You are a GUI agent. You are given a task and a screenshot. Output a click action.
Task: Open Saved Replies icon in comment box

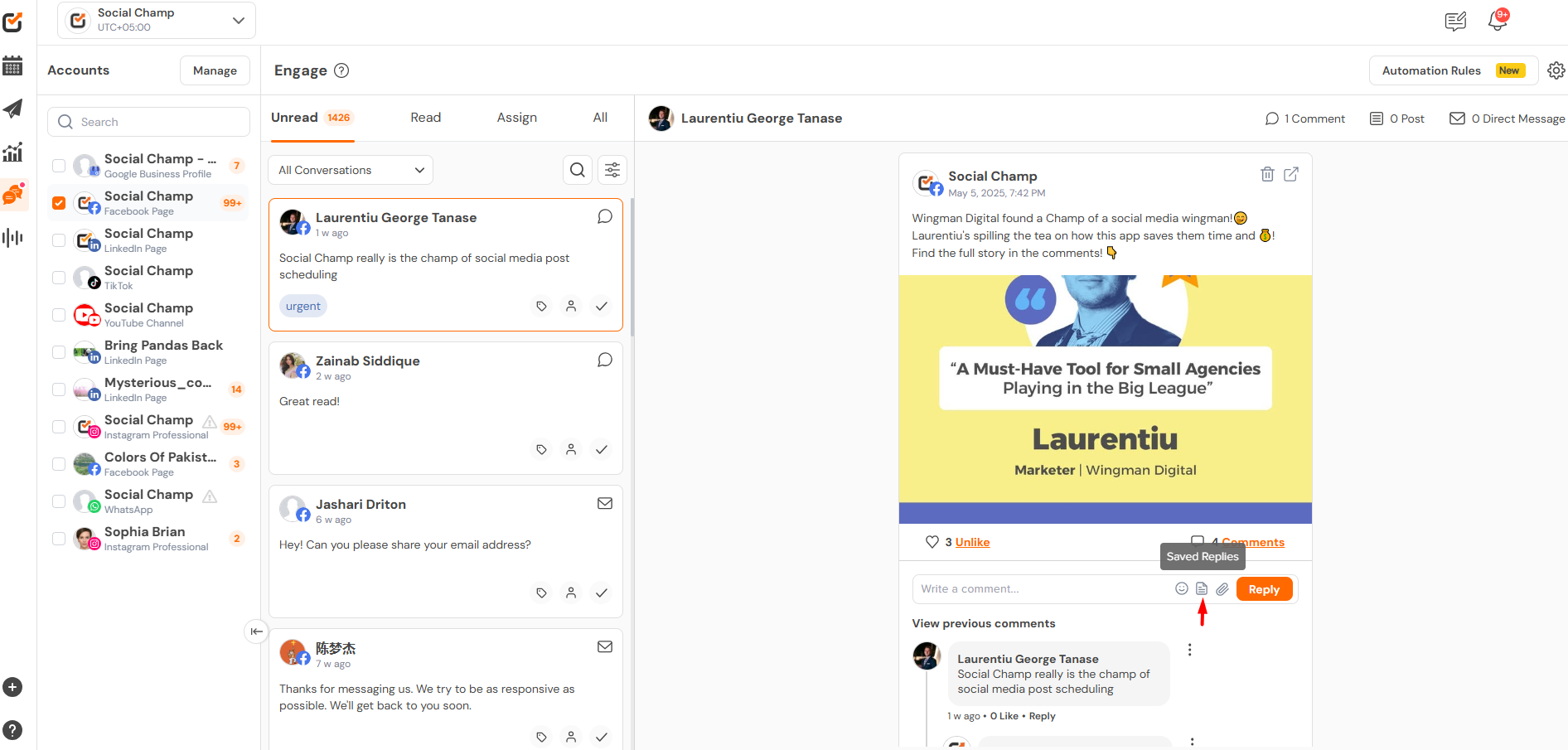pos(1202,588)
